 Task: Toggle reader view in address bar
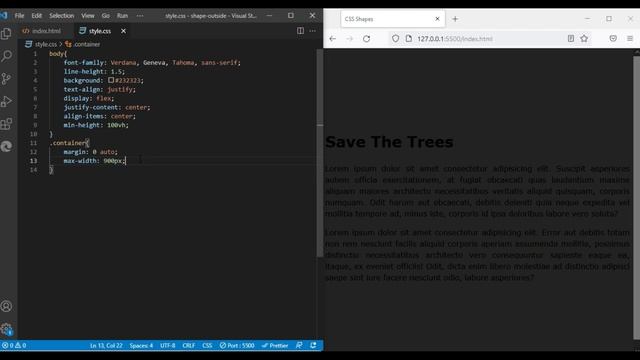(x=571, y=38)
